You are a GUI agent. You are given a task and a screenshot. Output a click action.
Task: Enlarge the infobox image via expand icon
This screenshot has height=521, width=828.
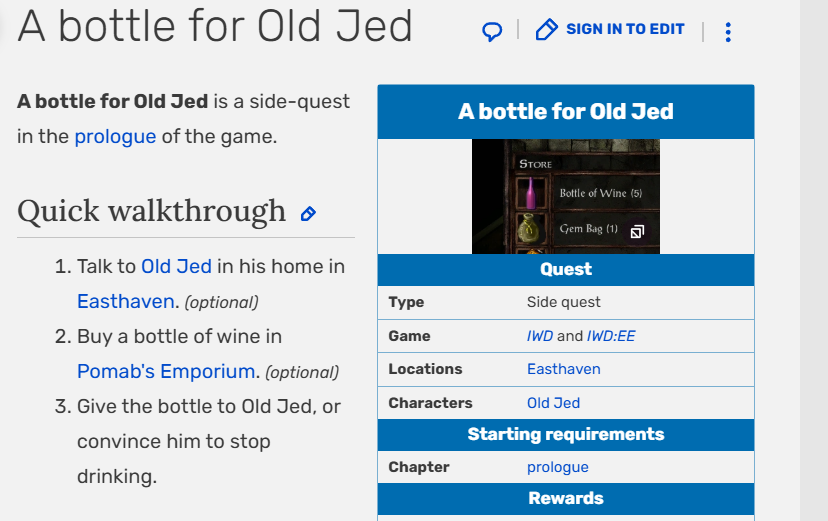click(x=638, y=231)
